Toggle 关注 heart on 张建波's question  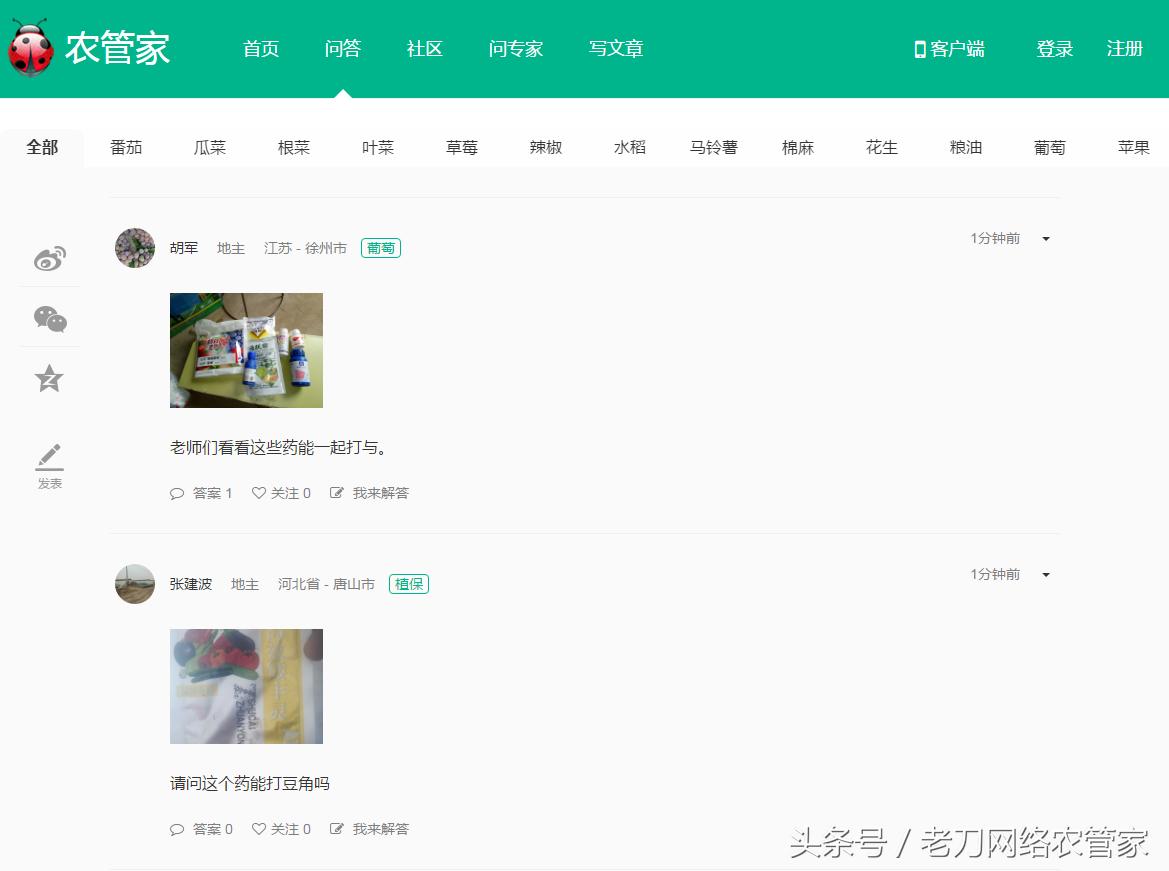pos(259,828)
